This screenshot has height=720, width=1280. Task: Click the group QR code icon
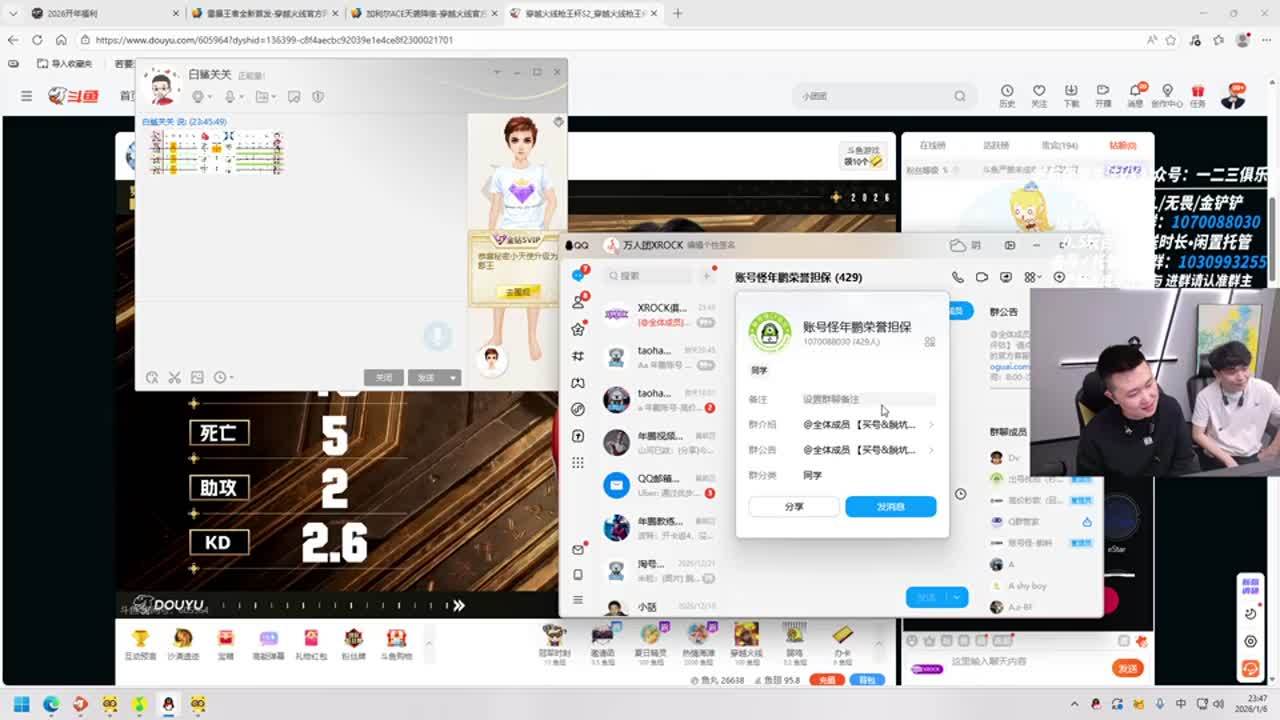(929, 342)
